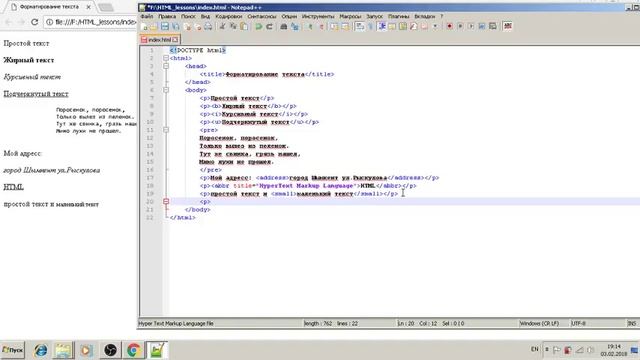
Task: Click the green Undo arrow icon
Action: click(x=258, y=27)
